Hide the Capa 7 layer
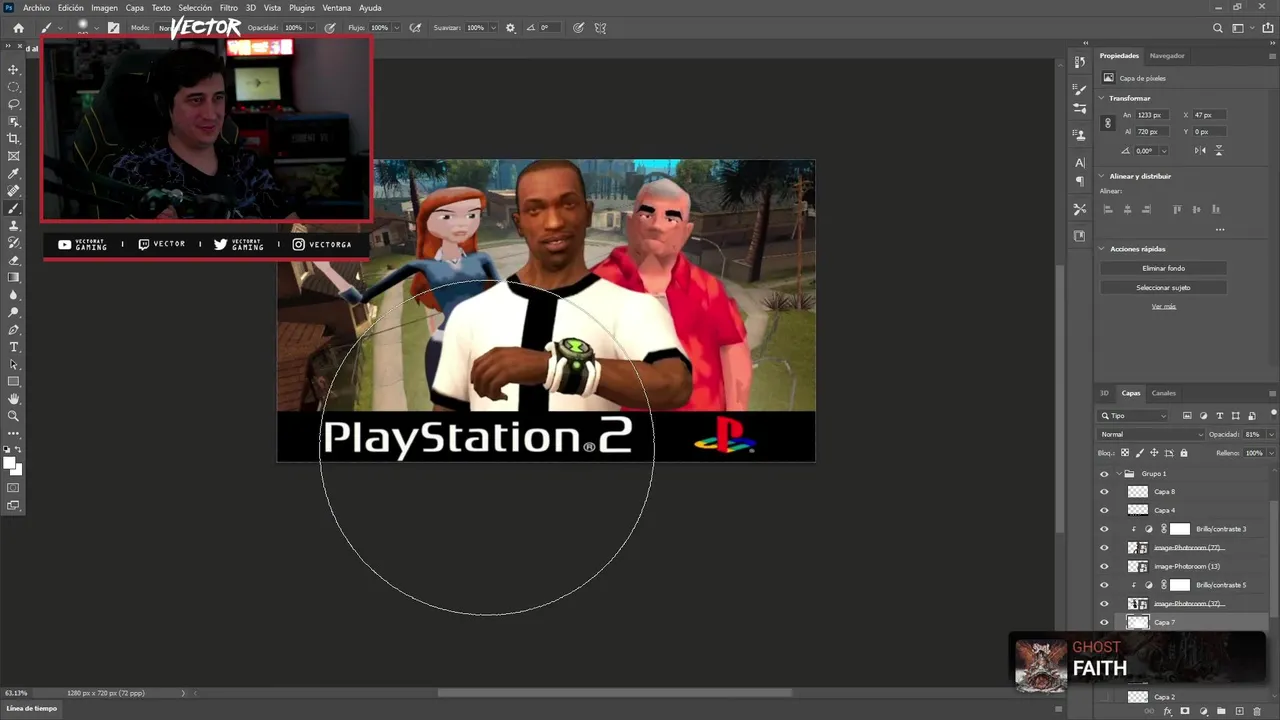The height and width of the screenshot is (720, 1280). tap(1104, 622)
